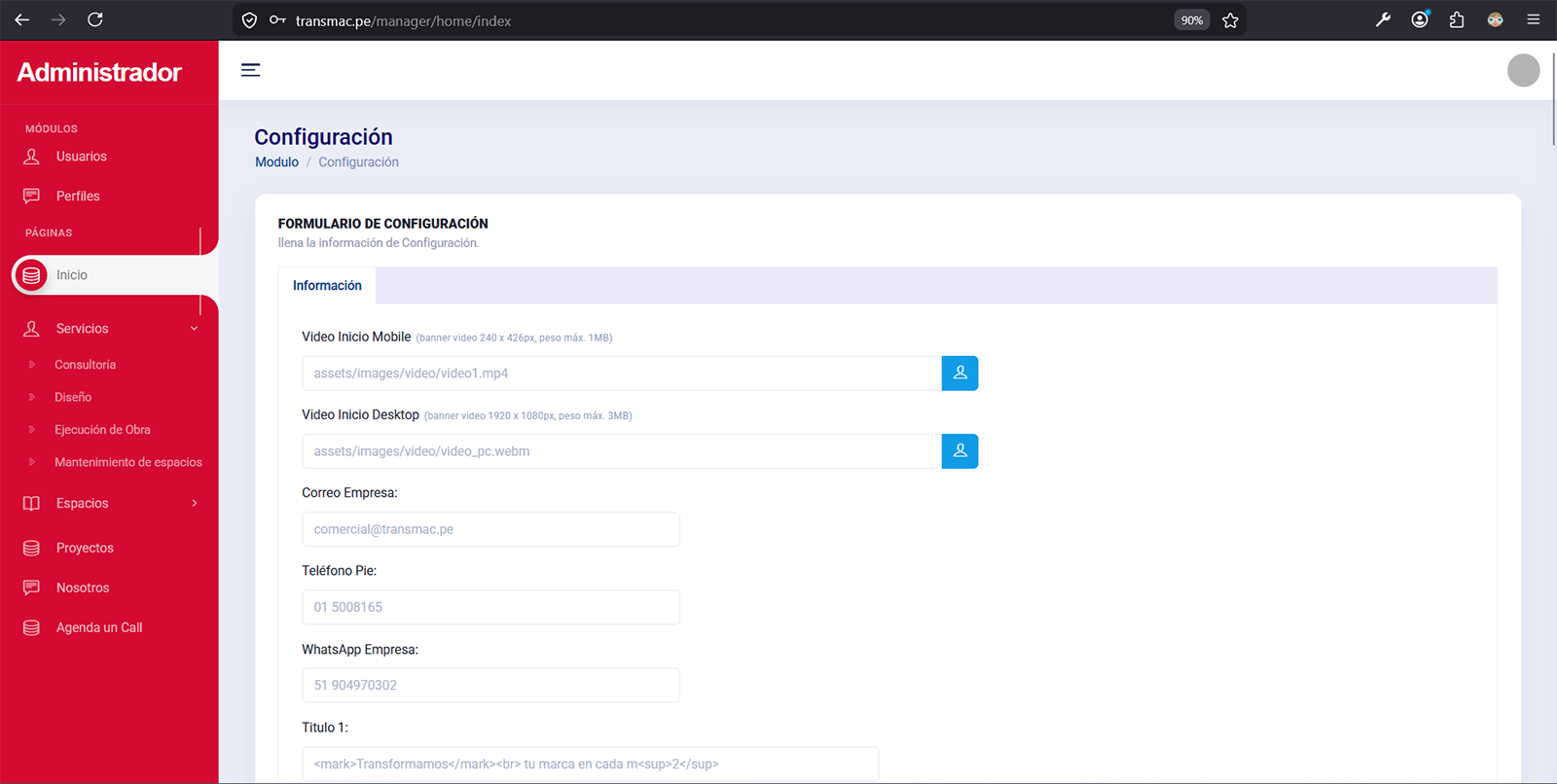This screenshot has width=1557, height=784.
Task: Open the browser extensions puzzle icon
Action: coord(1457,19)
